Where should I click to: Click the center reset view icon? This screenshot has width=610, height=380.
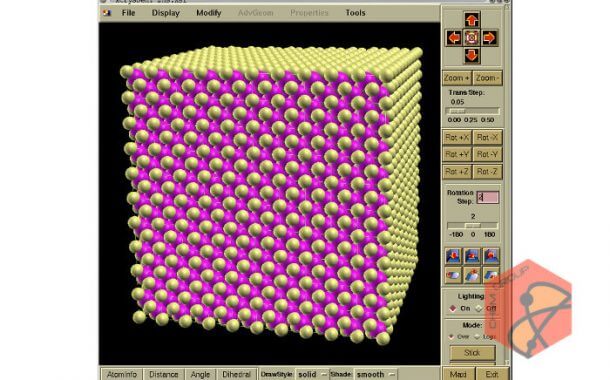pos(472,38)
